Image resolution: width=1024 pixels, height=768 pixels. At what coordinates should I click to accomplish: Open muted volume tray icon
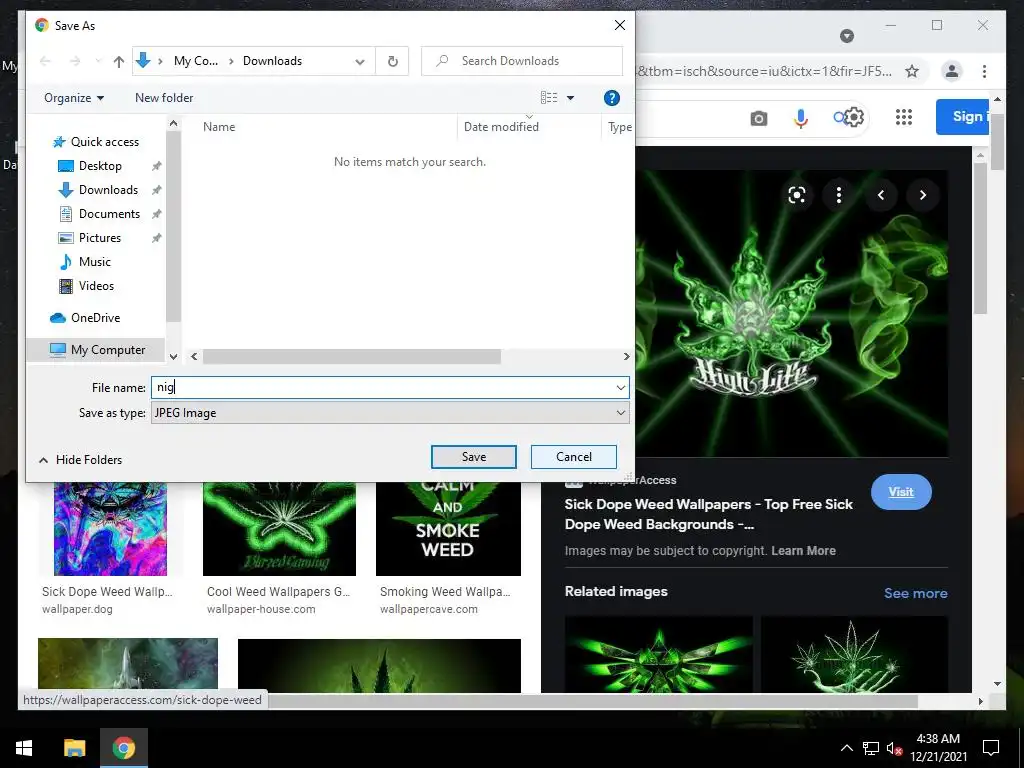[893, 748]
